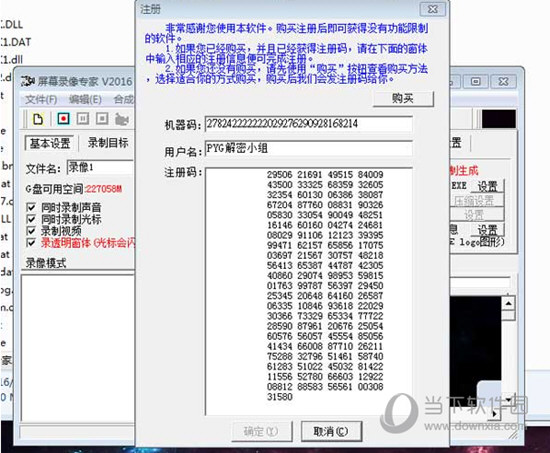
Task: Click the 设置 button above logo图形 text
Action: pos(487,230)
